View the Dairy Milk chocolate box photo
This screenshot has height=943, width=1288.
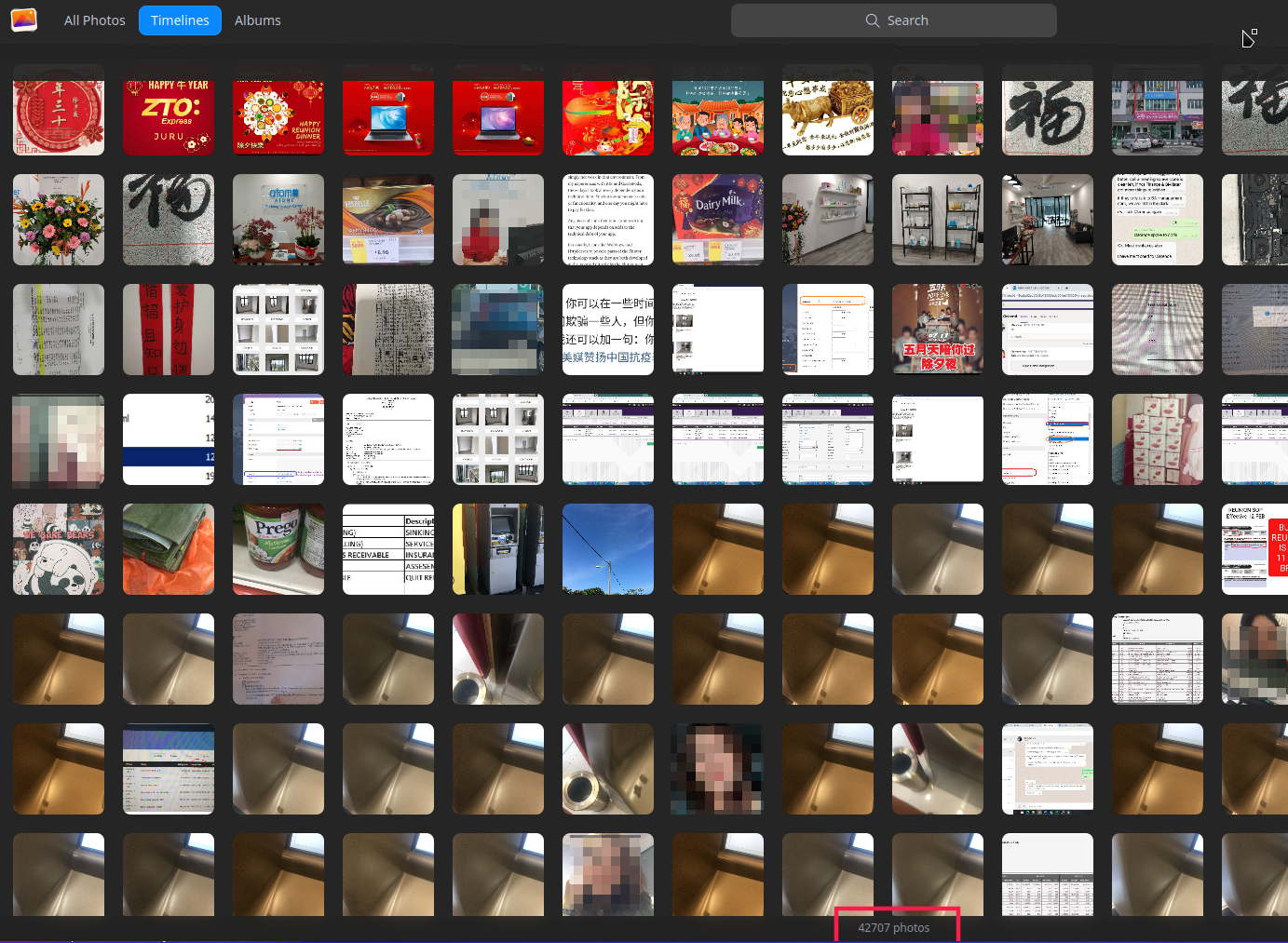pyautogui.click(x=718, y=220)
